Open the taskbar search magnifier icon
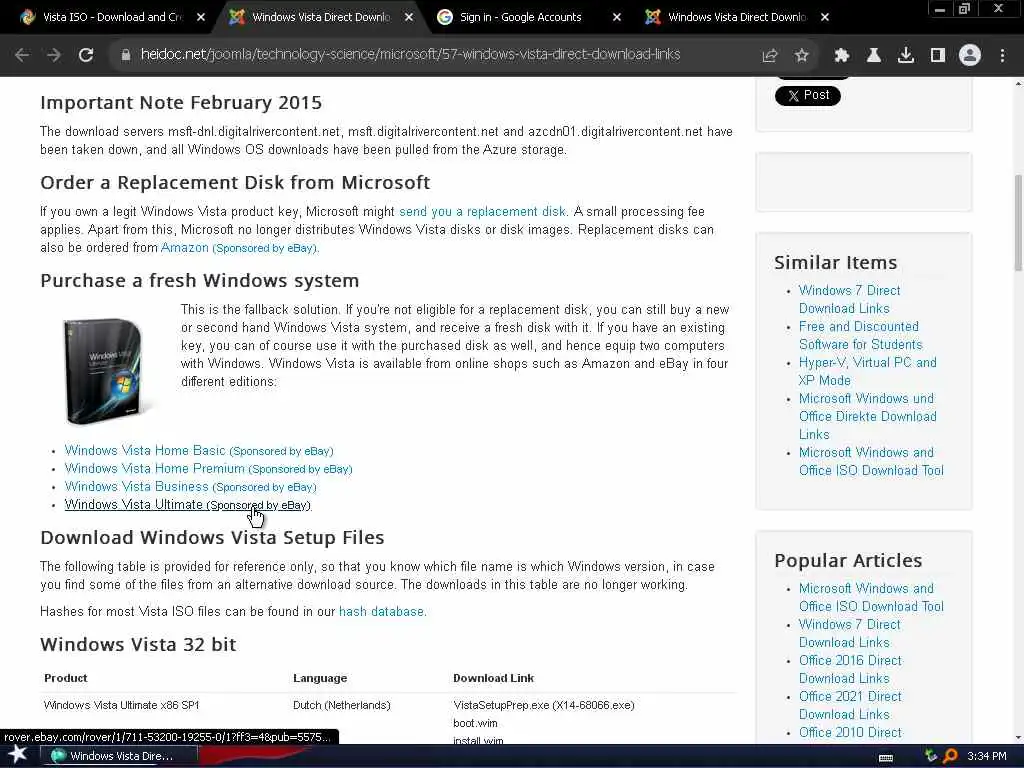This screenshot has width=1024, height=768. (950, 756)
